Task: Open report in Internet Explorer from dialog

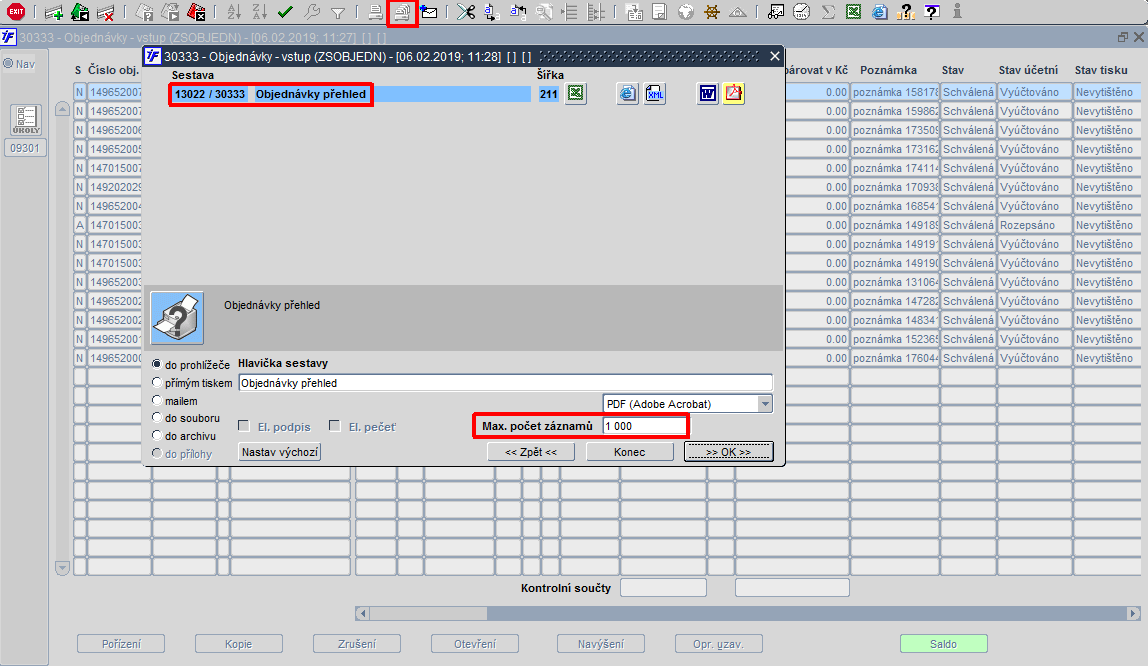Action: click(627, 94)
